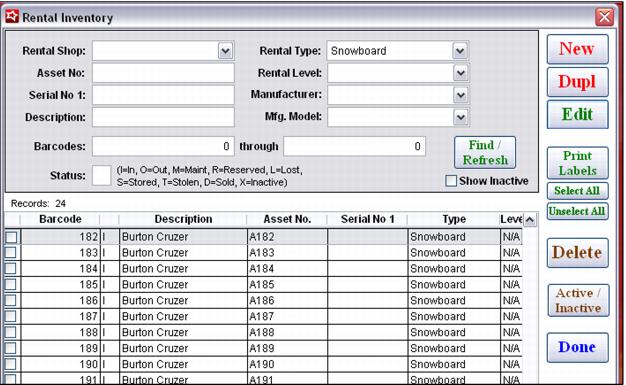Image resolution: width=626 pixels, height=385 pixels.
Task: Focus the Asset No input field
Action: coord(163,73)
